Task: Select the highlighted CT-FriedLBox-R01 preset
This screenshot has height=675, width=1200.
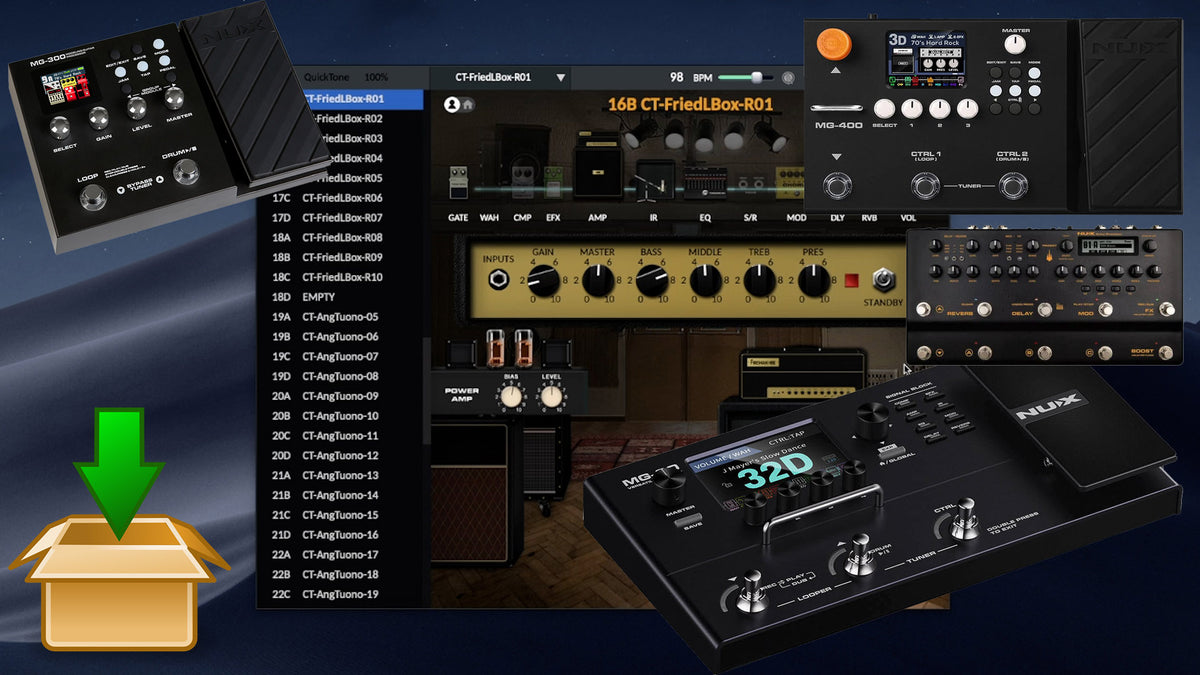Action: click(343, 99)
